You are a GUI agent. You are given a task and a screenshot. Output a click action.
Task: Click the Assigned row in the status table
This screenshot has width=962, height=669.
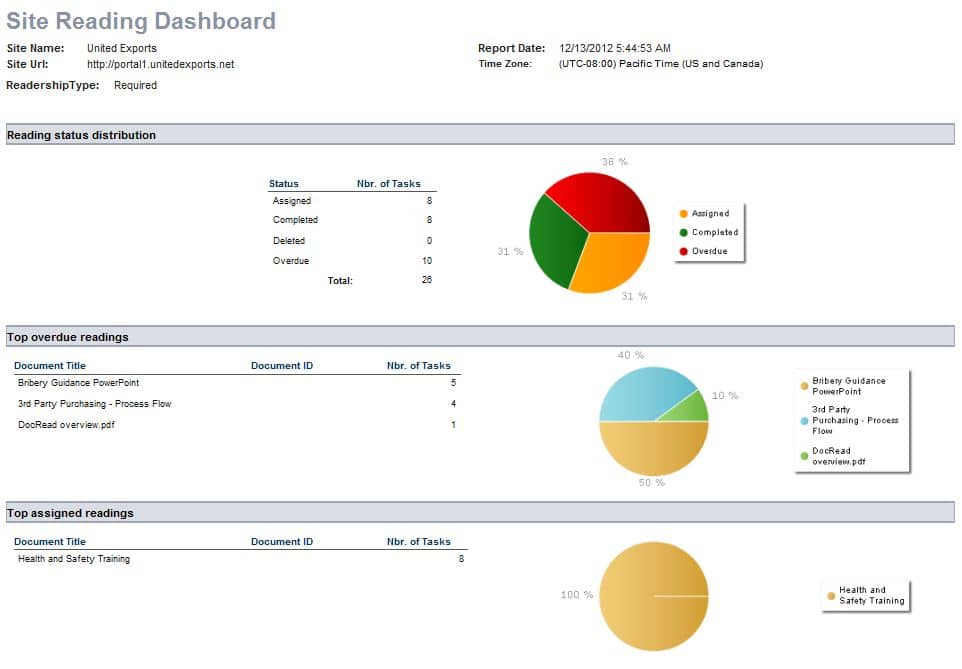tap(352, 201)
